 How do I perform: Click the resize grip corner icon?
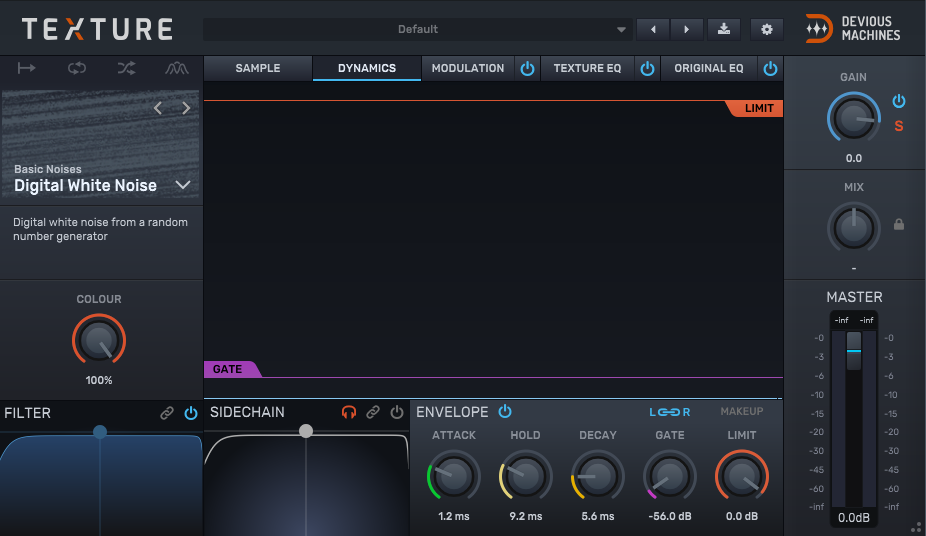(918, 527)
